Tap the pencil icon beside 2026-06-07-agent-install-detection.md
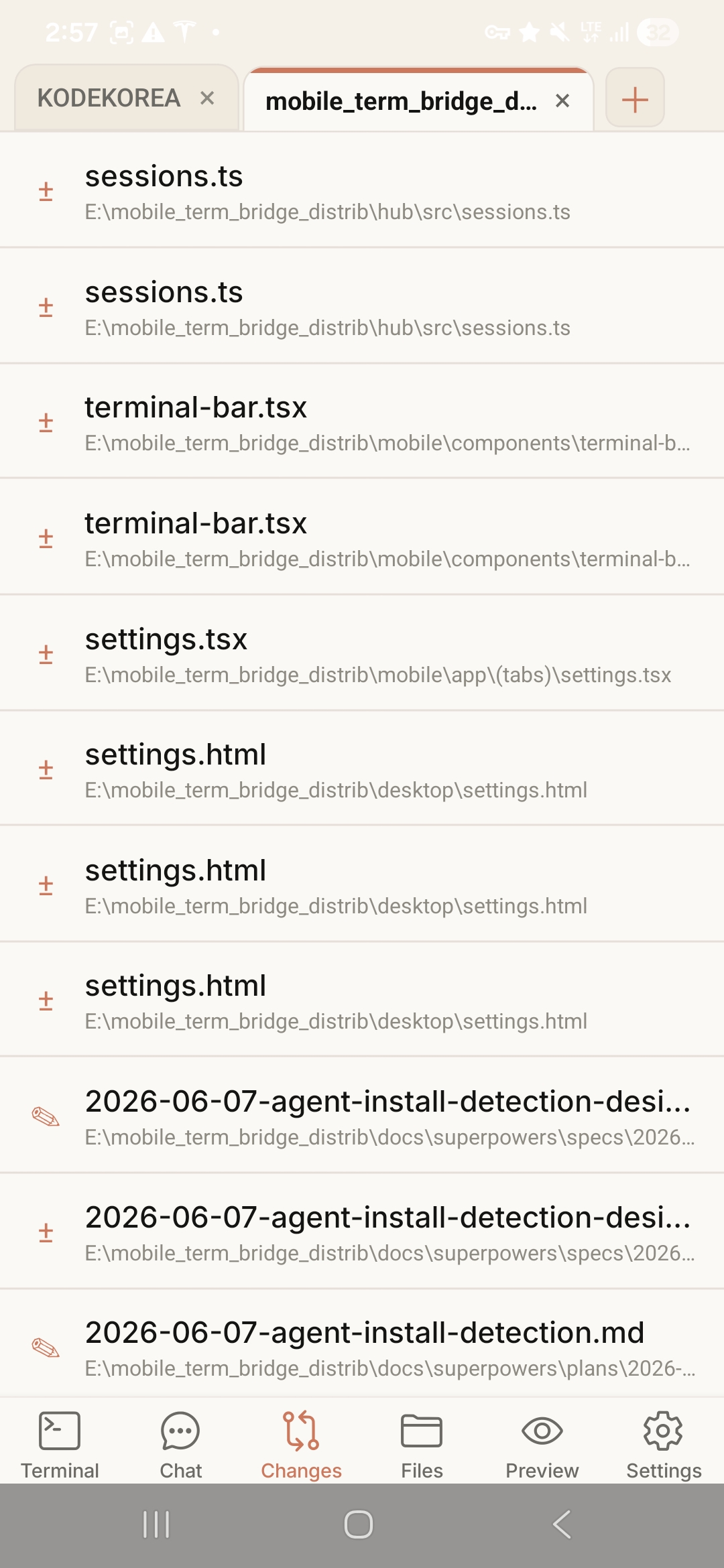724x1568 pixels. [x=46, y=1348]
